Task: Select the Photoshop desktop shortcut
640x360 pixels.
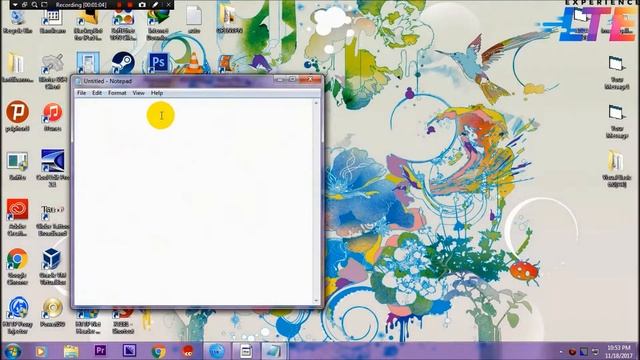Action: (x=158, y=62)
